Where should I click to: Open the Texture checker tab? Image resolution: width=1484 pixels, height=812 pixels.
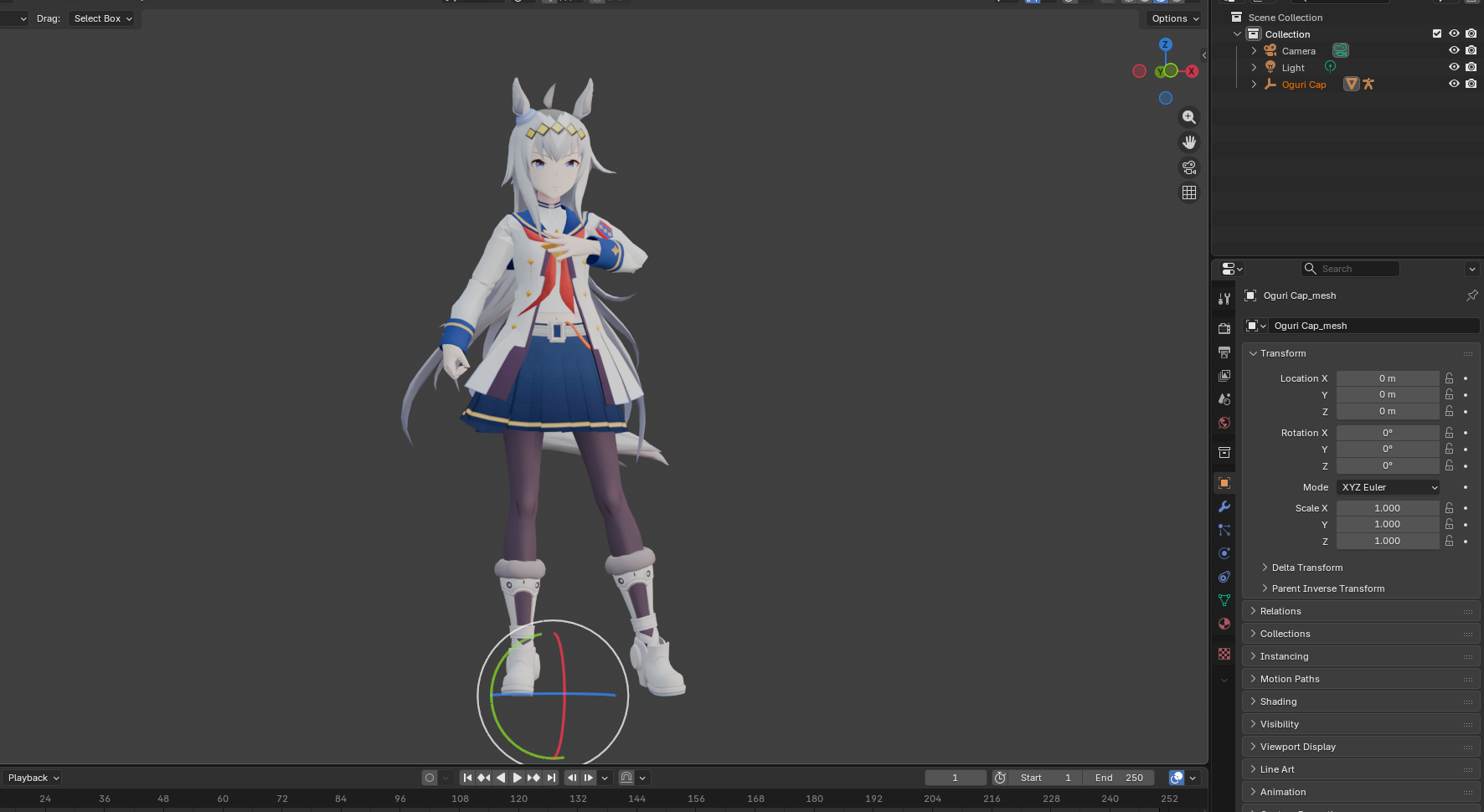coord(1224,654)
